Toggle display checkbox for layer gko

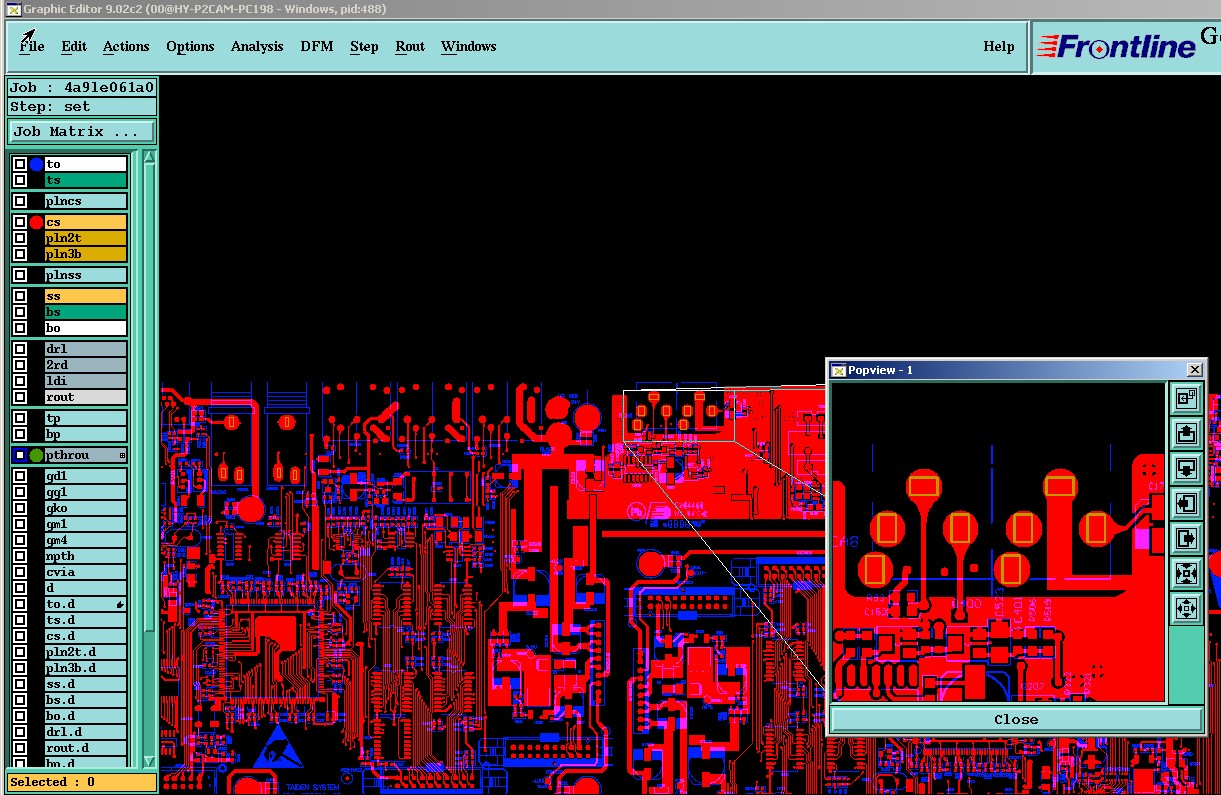[20, 508]
